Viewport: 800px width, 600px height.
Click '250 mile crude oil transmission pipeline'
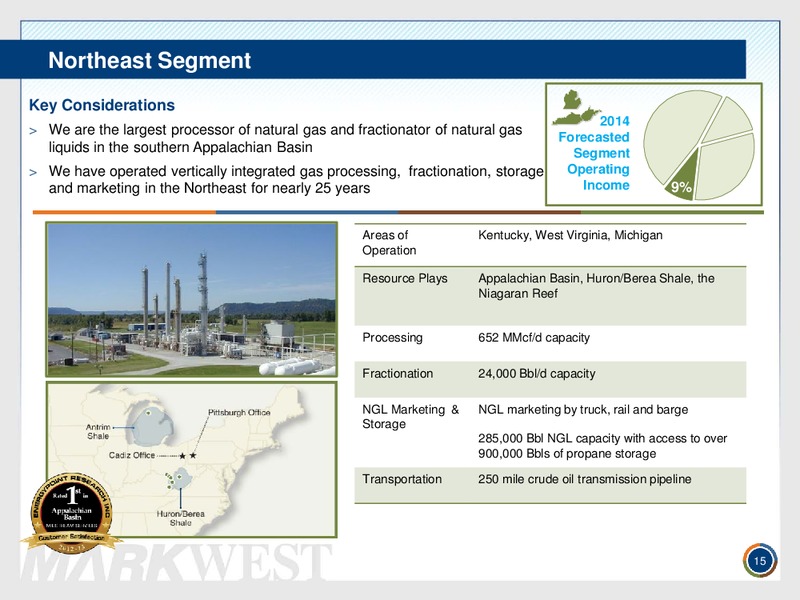pyautogui.click(x=585, y=480)
